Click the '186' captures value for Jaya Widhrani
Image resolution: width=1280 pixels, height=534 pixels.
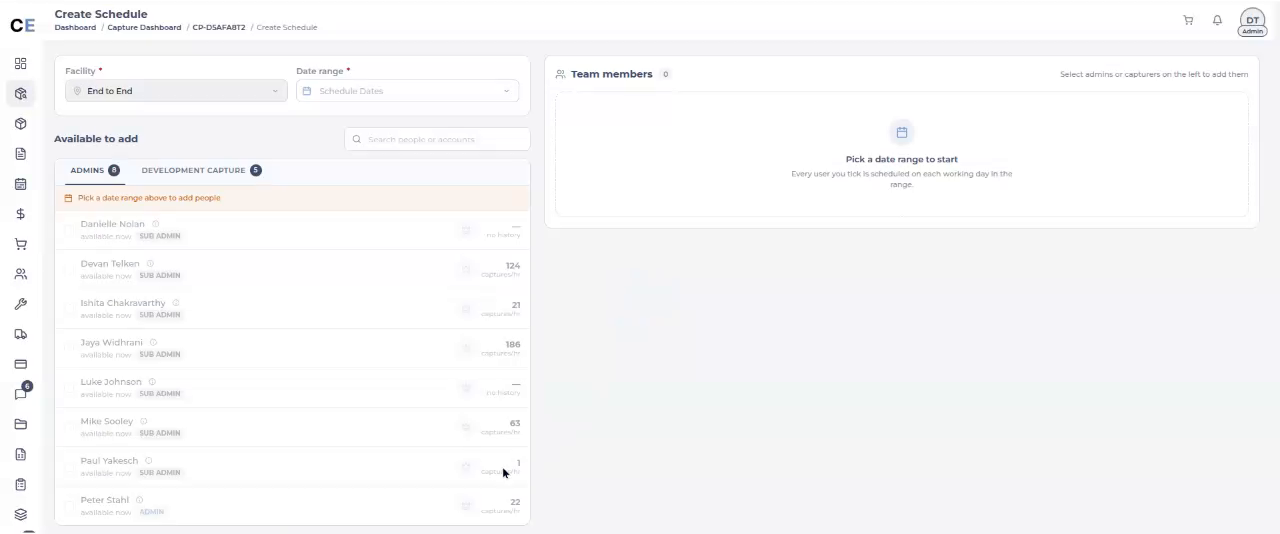[512, 344]
